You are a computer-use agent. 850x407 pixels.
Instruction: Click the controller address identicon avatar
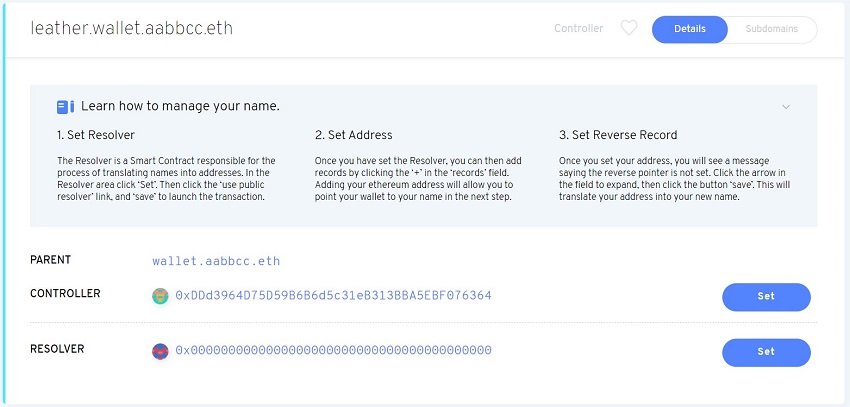[160, 296]
